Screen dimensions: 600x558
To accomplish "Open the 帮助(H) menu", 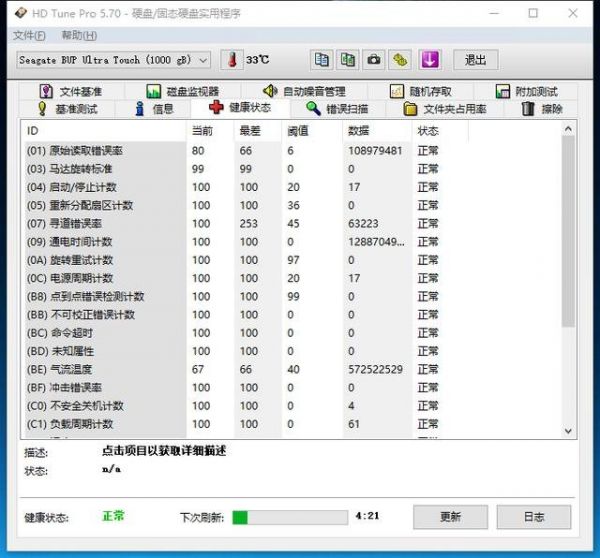I will (x=79, y=36).
